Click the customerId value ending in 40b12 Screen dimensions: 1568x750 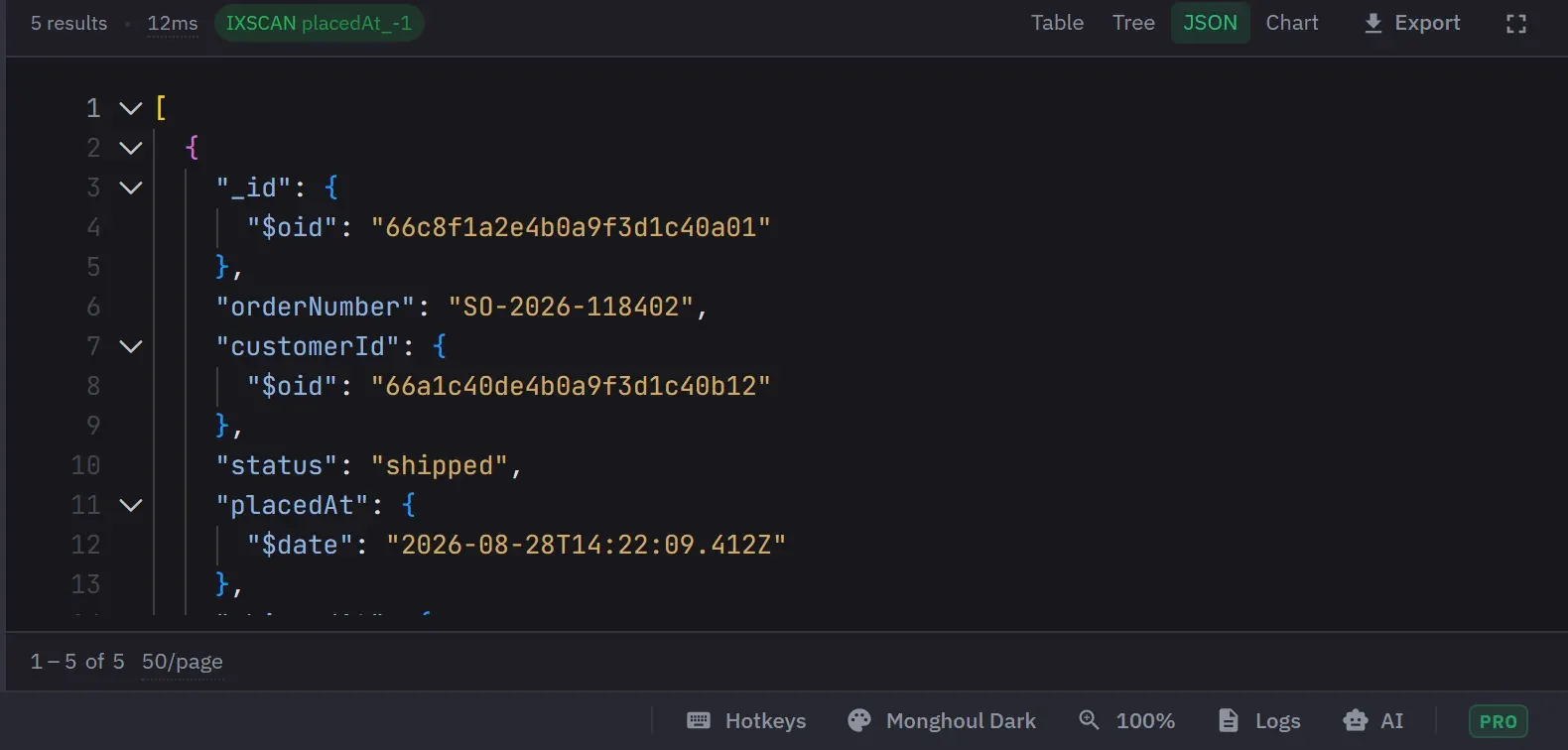(x=571, y=386)
